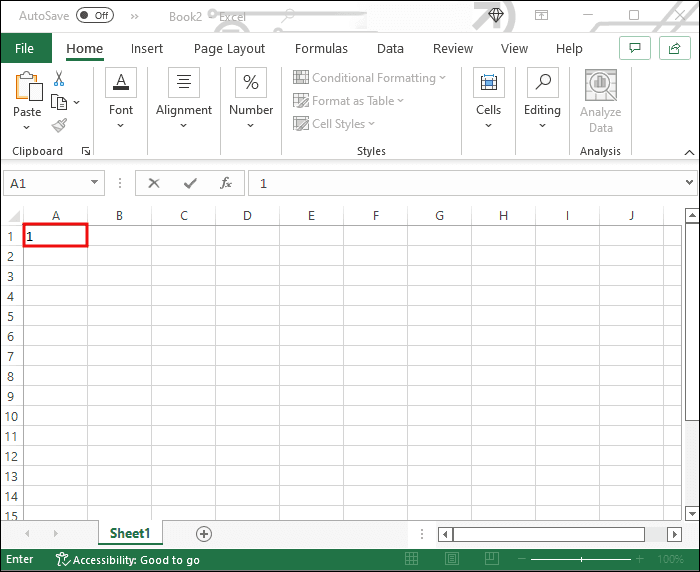Viewport: 700px width, 572px height.
Task: Open the Font group button
Action: [121, 82]
